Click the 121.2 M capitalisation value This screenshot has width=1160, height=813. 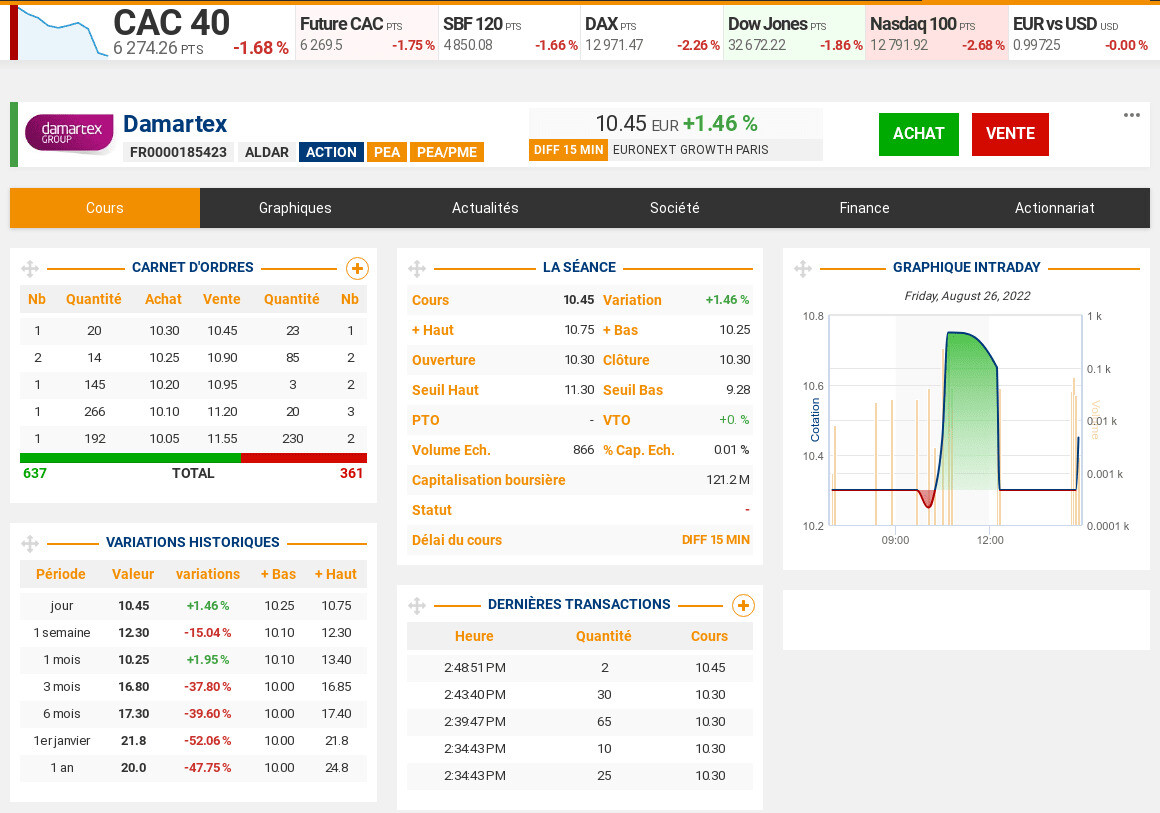(728, 480)
